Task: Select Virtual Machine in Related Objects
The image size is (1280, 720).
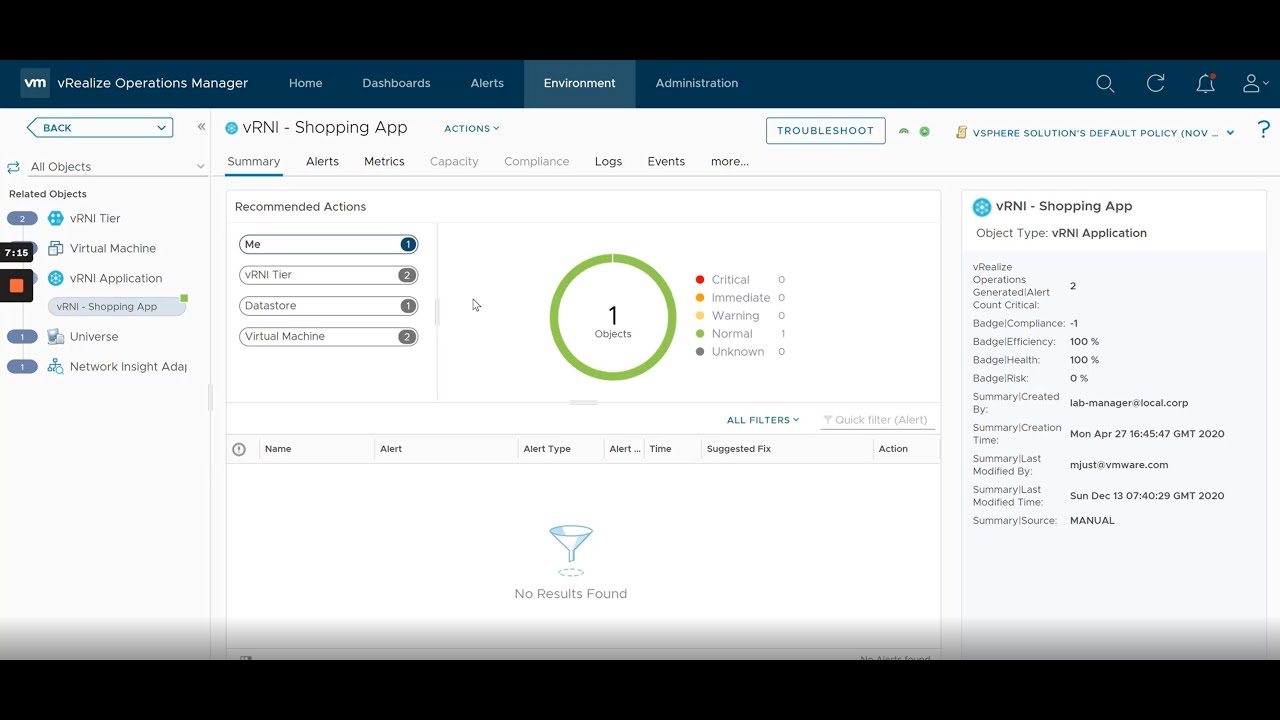Action: click(113, 248)
